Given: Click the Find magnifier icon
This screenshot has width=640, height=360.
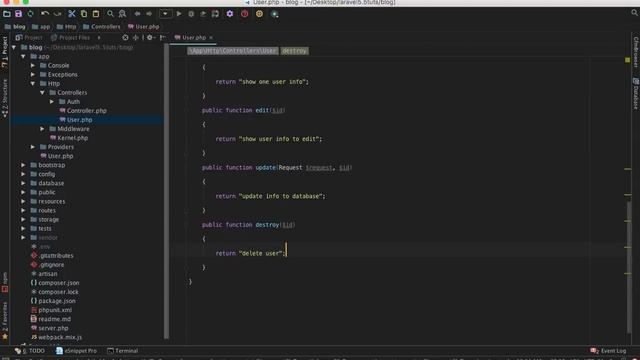Looking at the screenshot, I should coord(110,14).
